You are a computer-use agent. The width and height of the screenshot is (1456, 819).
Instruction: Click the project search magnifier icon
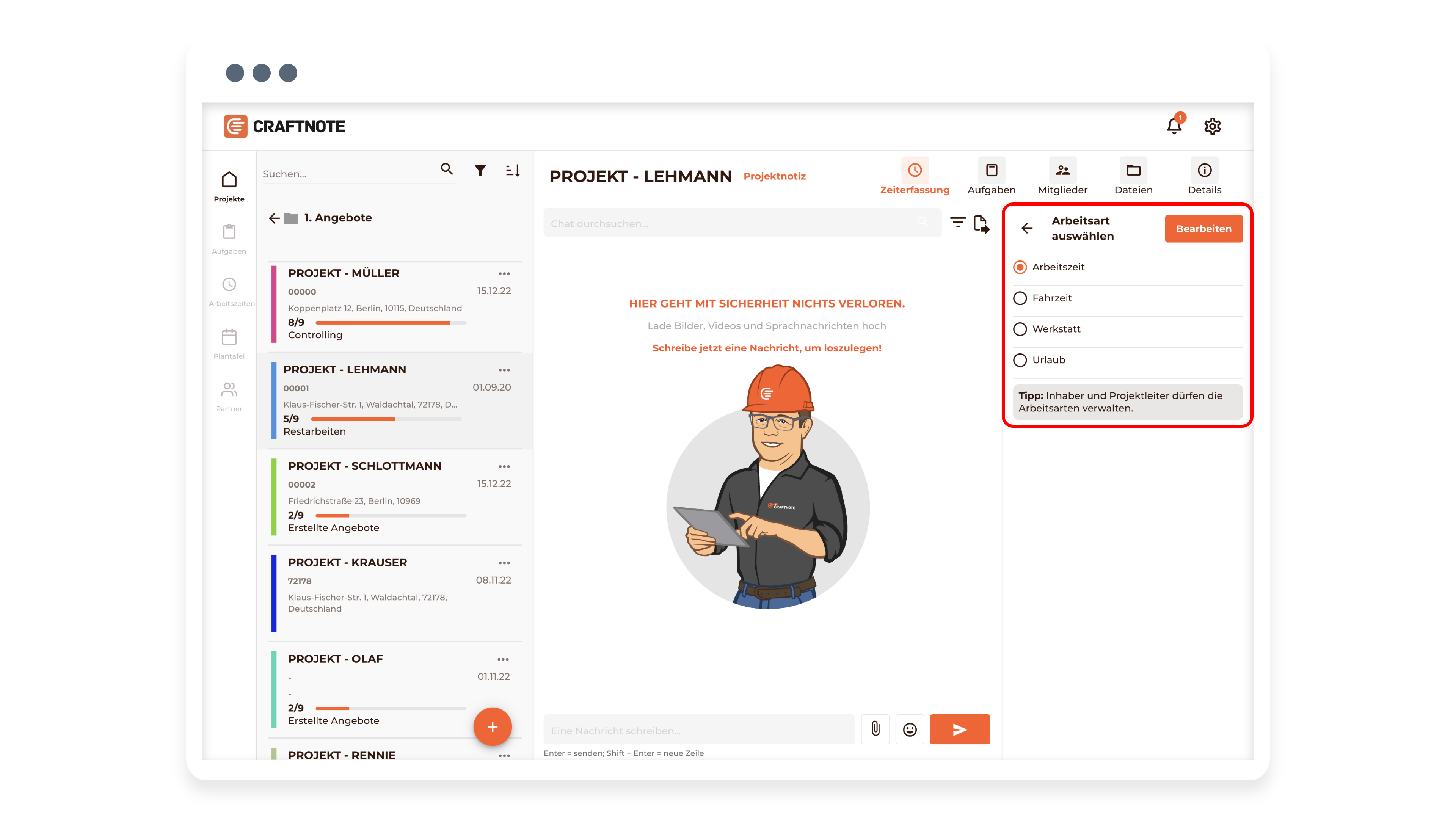447,169
